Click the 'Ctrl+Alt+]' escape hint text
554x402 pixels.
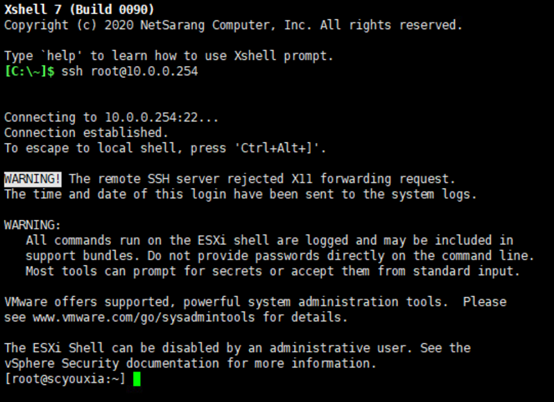[x=280, y=148]
